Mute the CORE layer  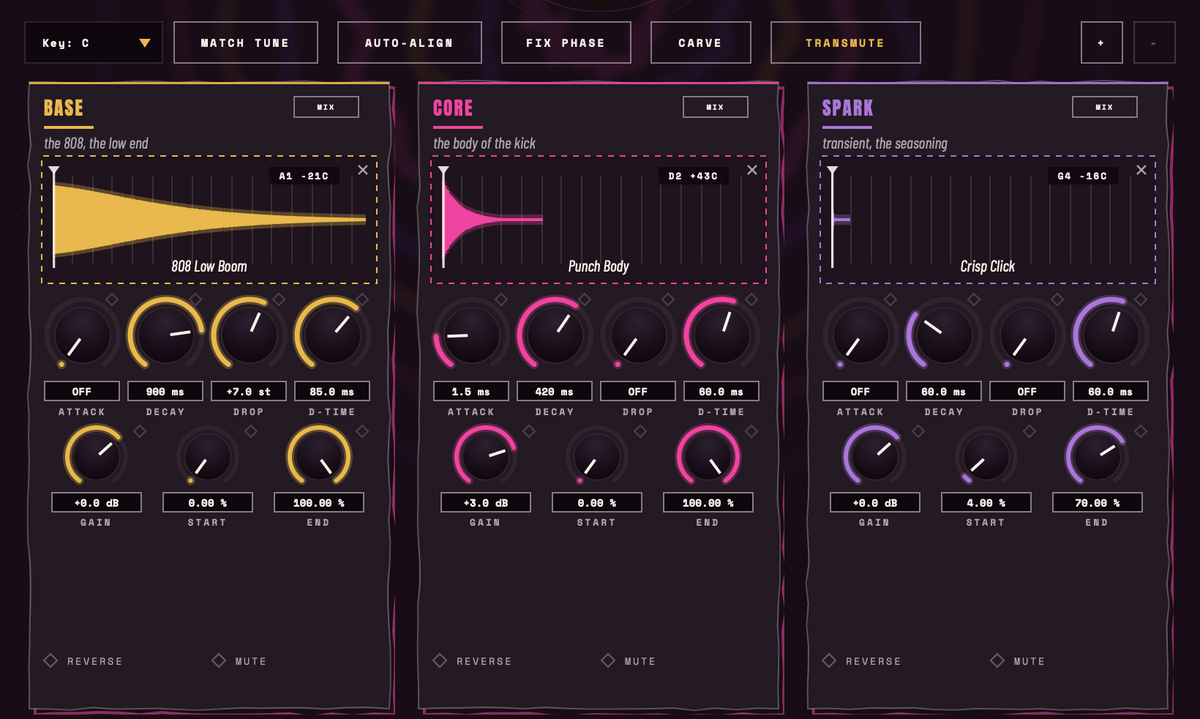click(x=630, y=661)
